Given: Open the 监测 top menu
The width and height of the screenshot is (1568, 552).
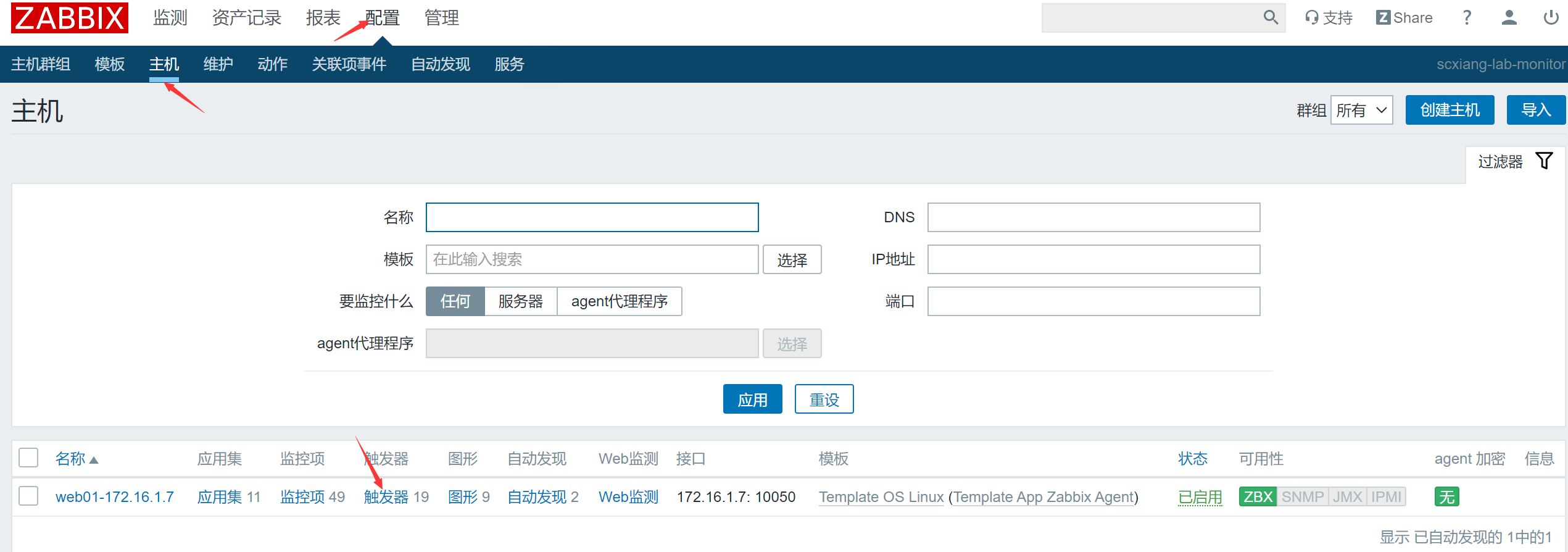Looking at the screenshot, I should point(170,18).
